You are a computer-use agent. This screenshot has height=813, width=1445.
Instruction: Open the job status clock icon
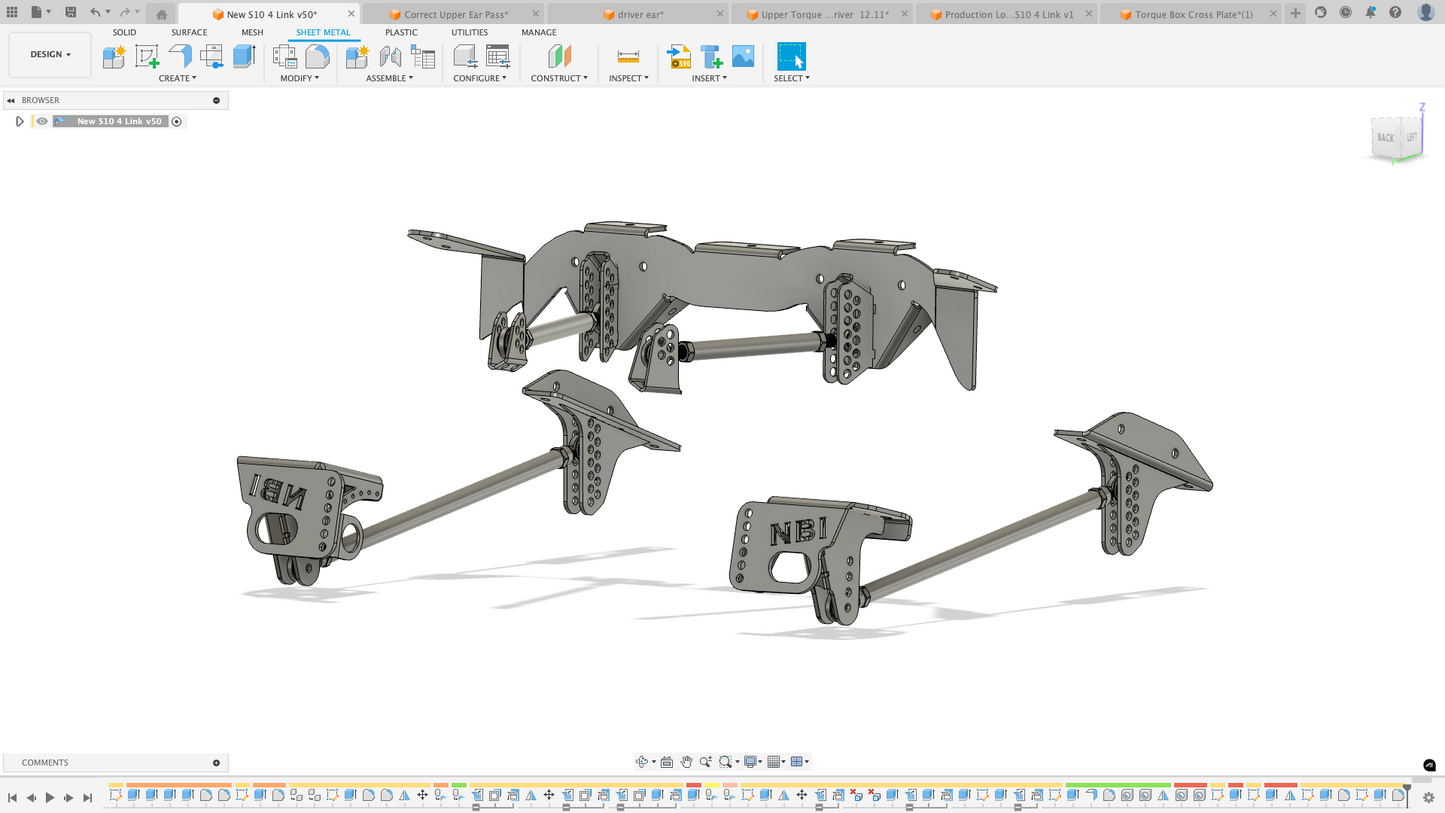tap(1346, 13)
